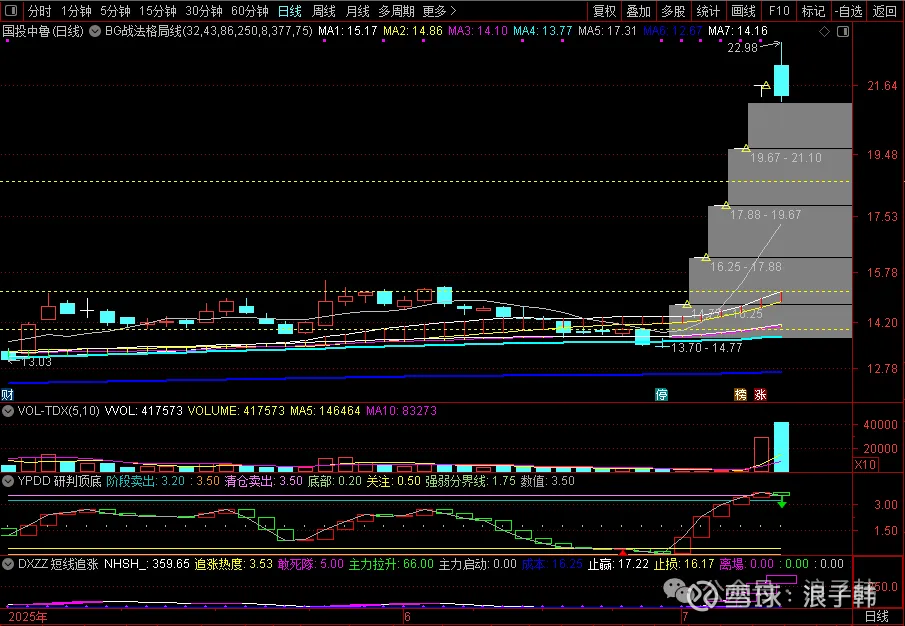
Task: Open the 统计 statistics button
Action: pyautogui.click(x=708, y=11)
